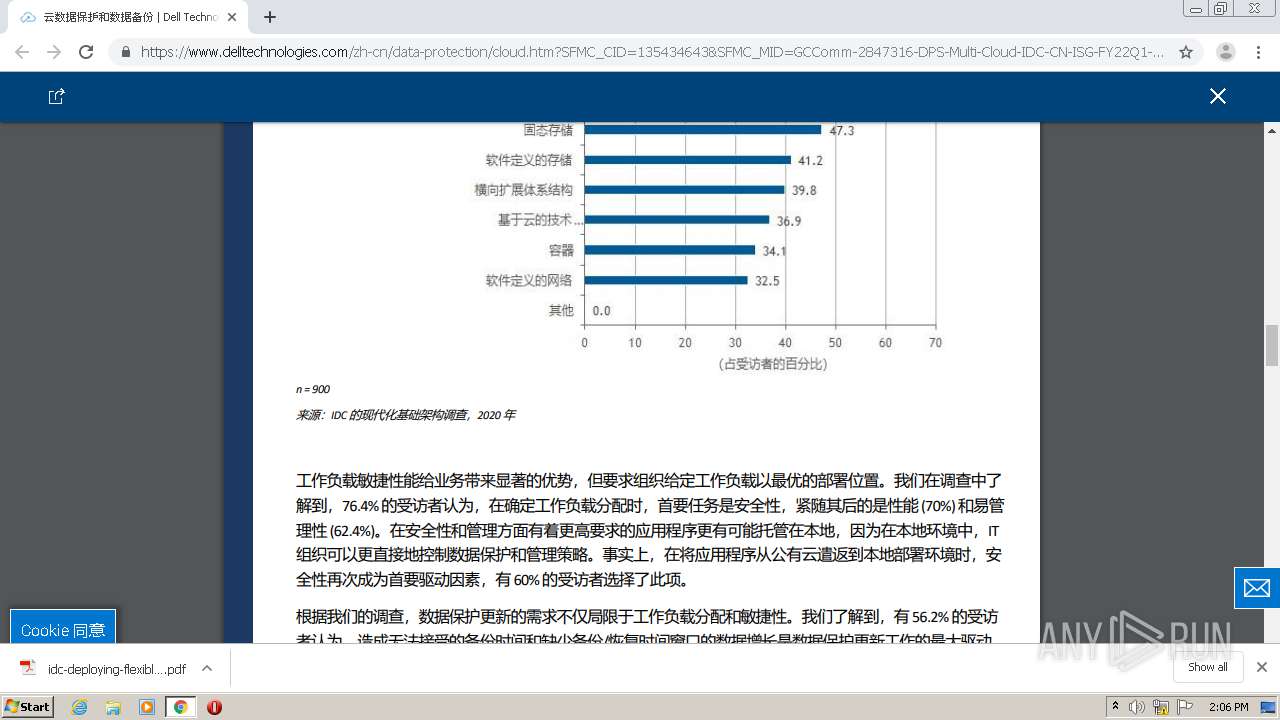The height and width of the screenshot is (720, 1280).
Task: Click the share icon in blue header
Action: (x=57, y=96)
